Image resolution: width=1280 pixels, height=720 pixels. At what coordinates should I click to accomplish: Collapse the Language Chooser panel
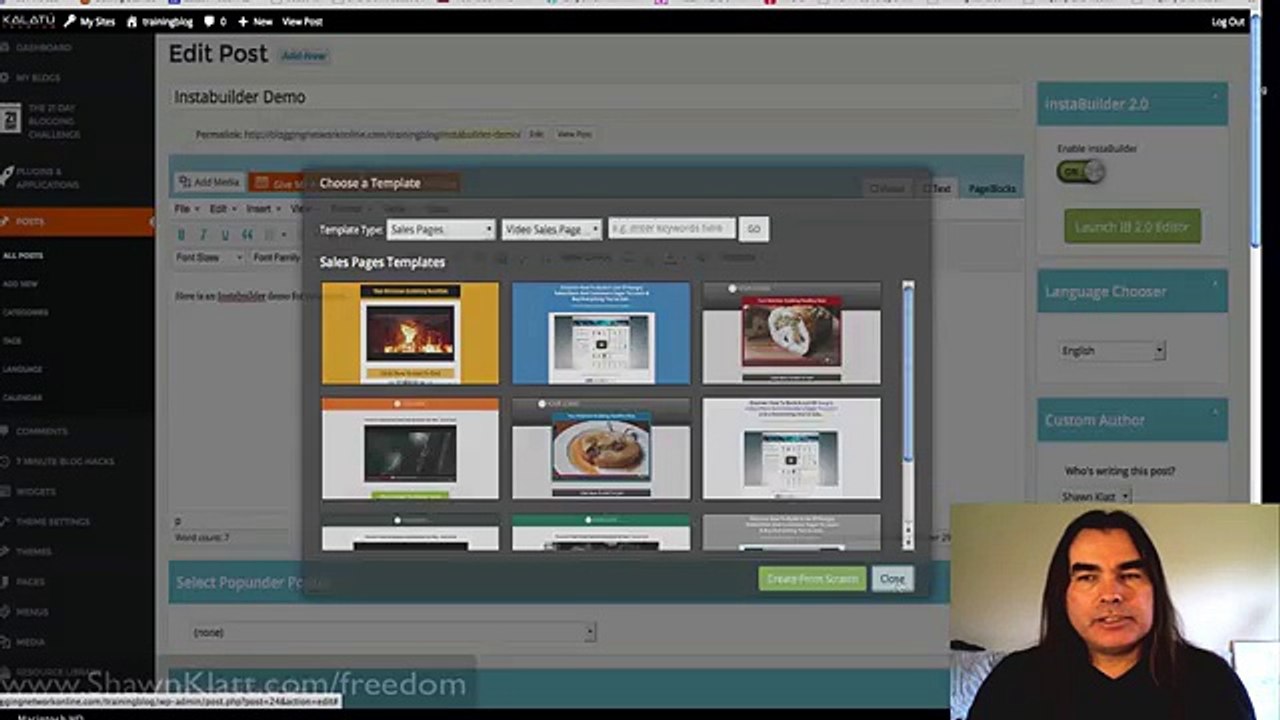[1215, 284]
